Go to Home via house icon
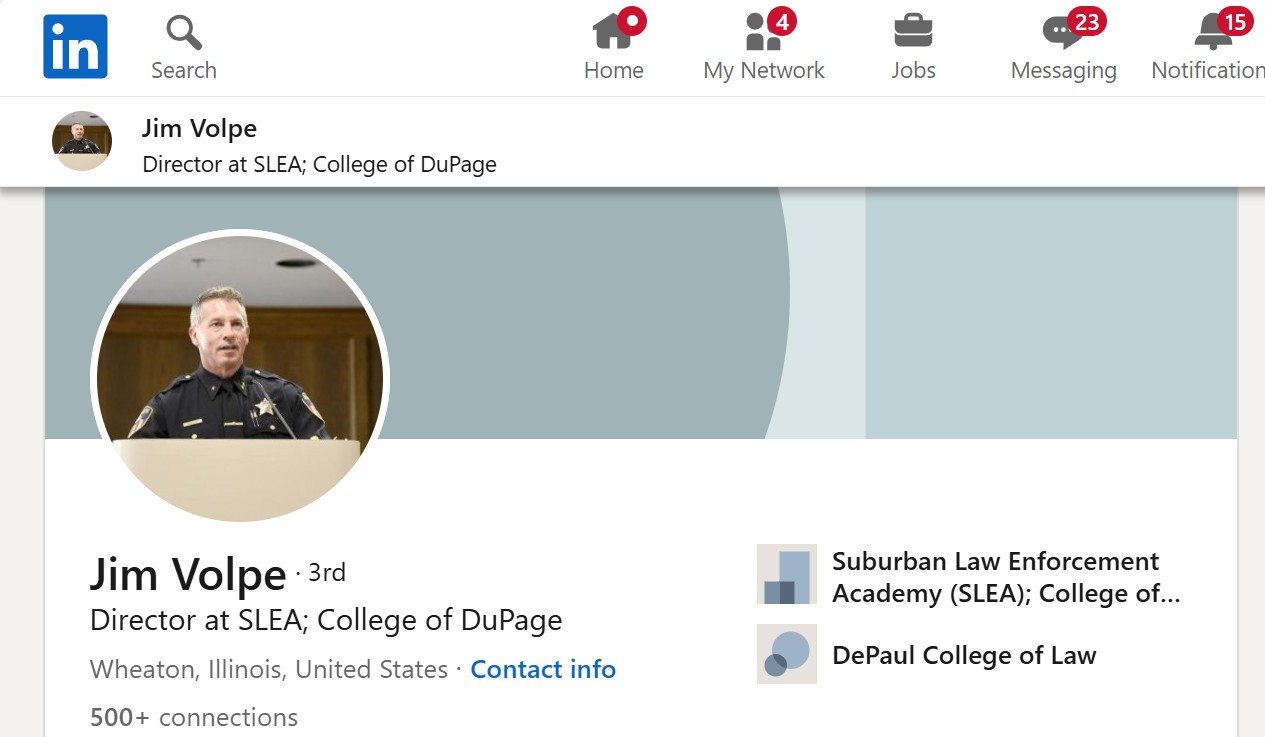This screenshot has width=1265, height=737. click(612, 31)
